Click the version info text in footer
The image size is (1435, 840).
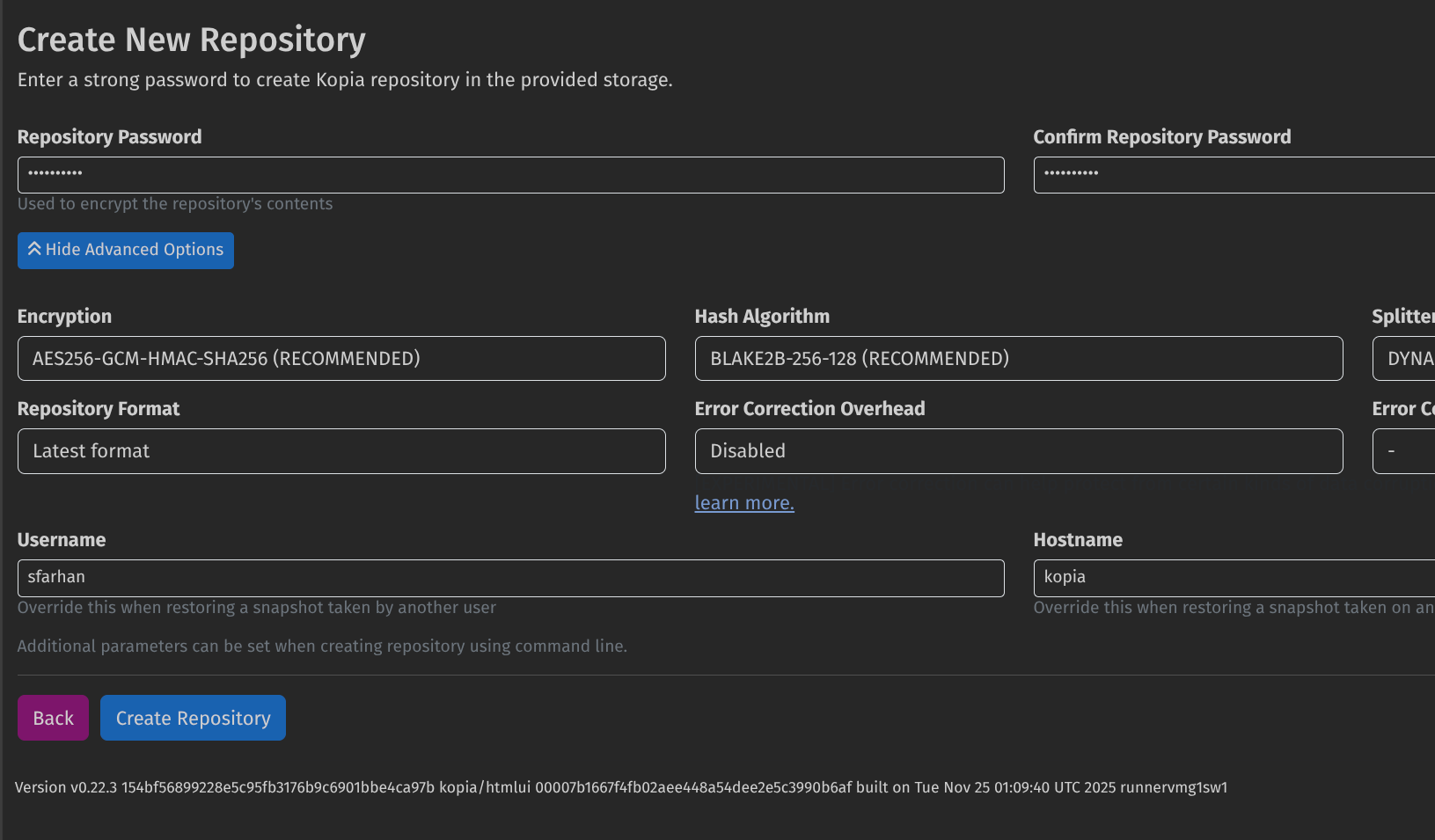point(620,787)
